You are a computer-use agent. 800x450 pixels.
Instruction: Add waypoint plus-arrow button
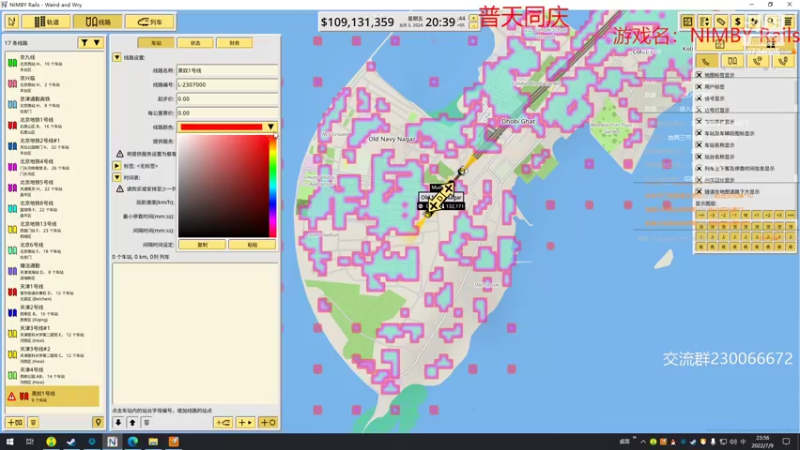tap(245, 422)
